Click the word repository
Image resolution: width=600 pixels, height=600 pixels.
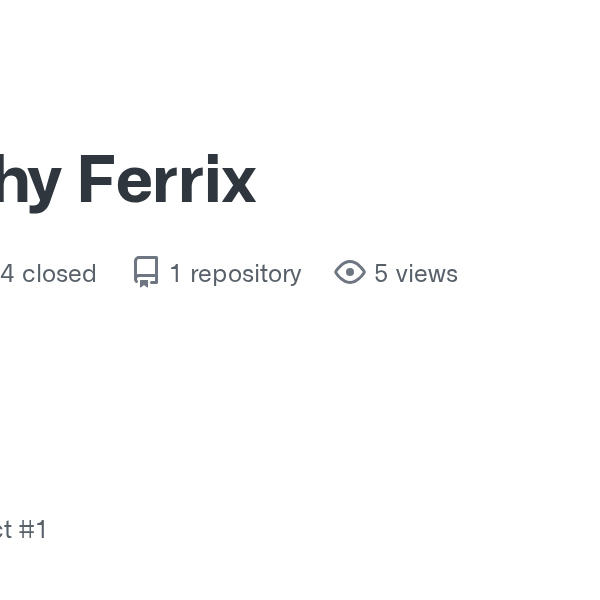point(246,274)
